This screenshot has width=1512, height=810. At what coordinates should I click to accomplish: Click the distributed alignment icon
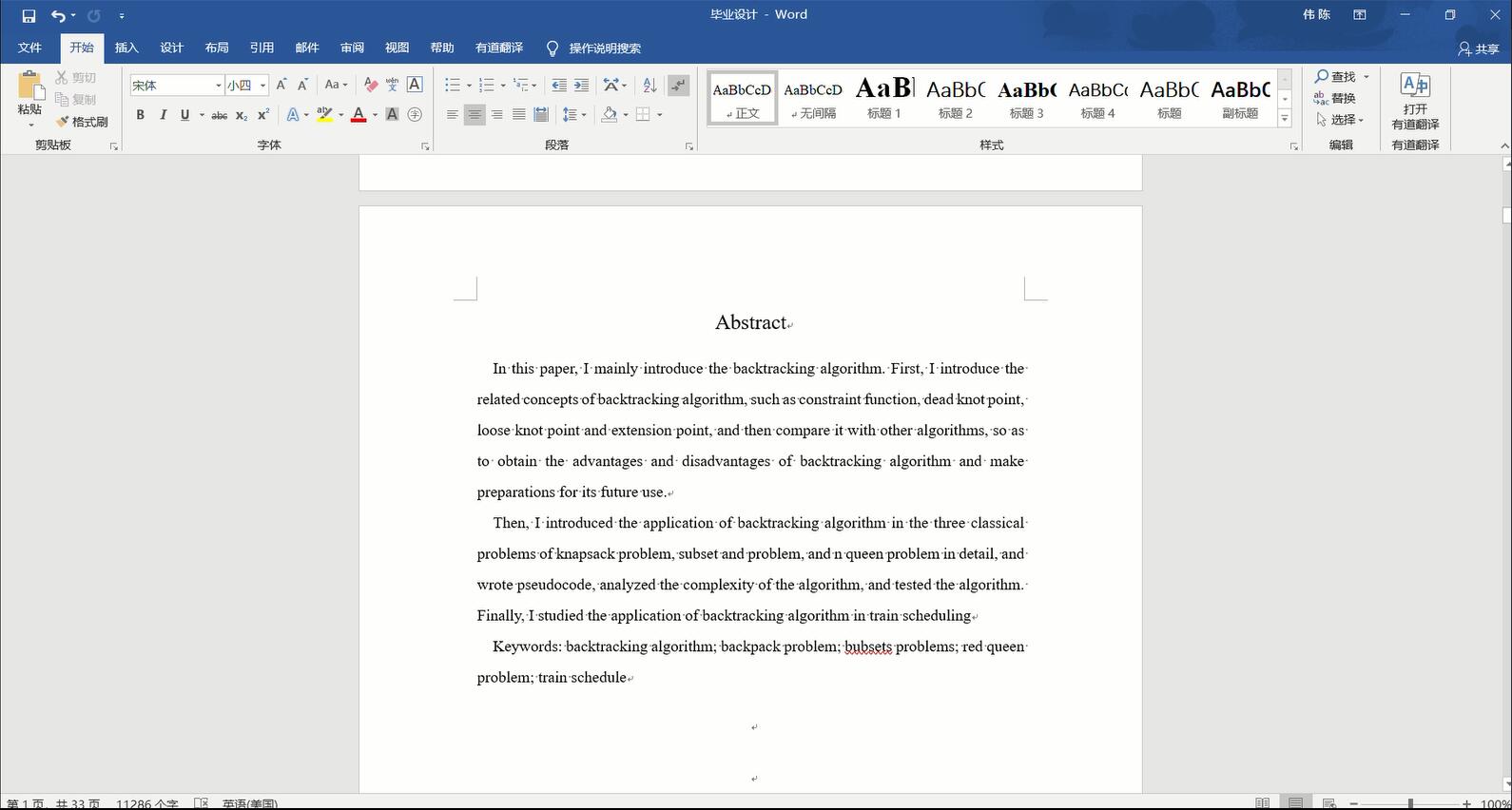(541, 115)
